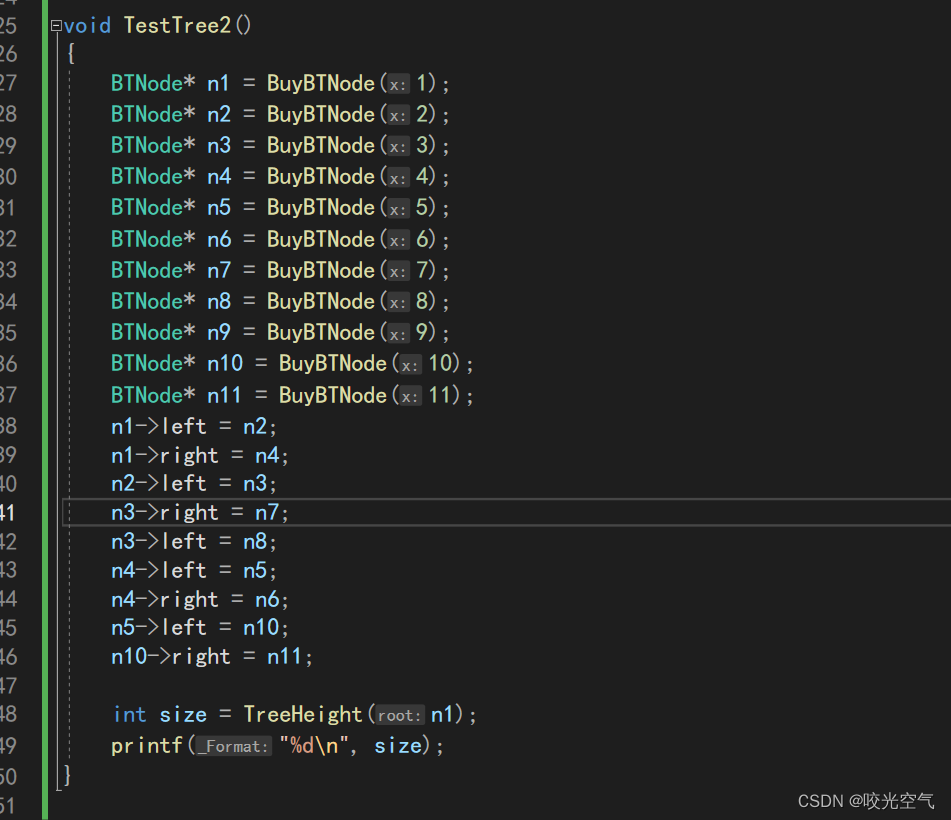This screenshot has width=951, height=820.
Task: Click n5 in 'n4->left = n5;'
Action: [x=255, y=570]
